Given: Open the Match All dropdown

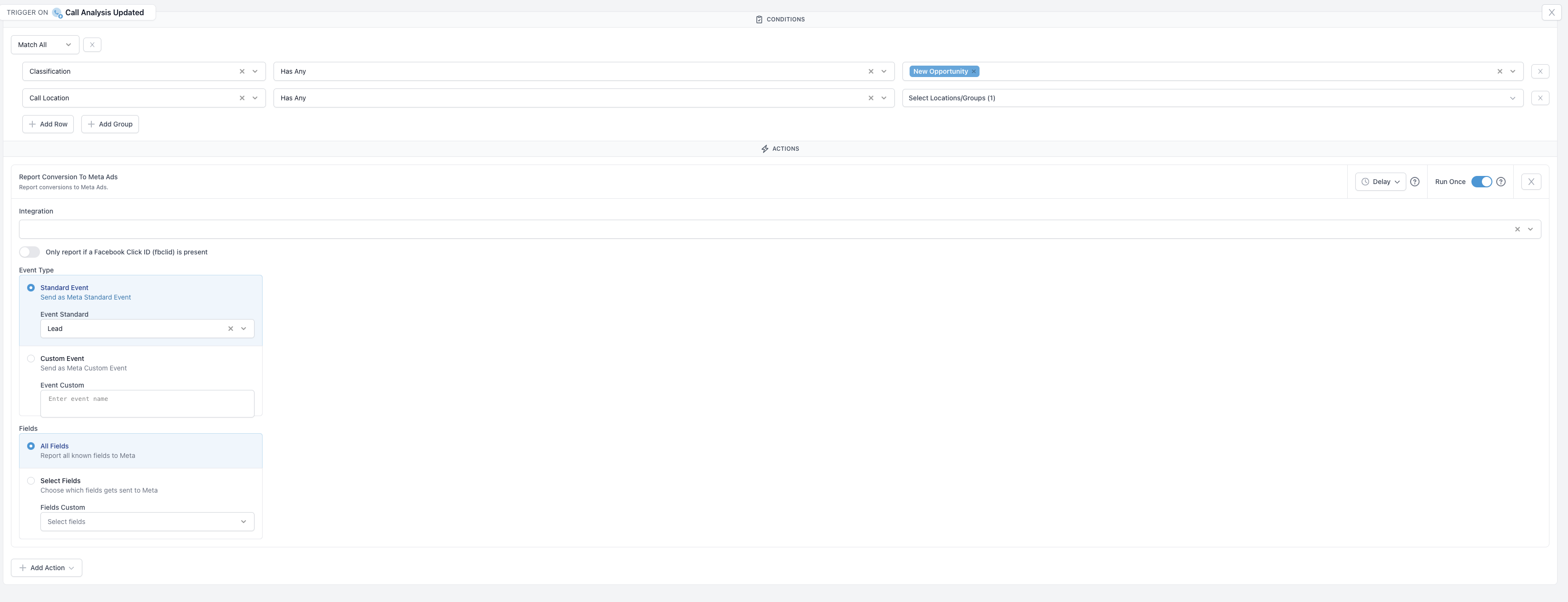Looking at the screenshot, I should (45, 44).
